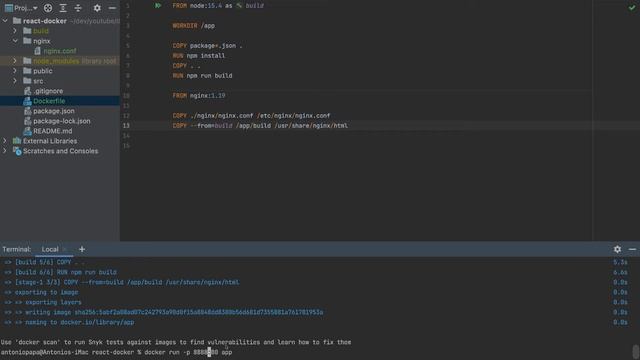The height and width of the screenshot is (360, 640).
Task: Open package-lock.json file
Action: pos(62,121)
